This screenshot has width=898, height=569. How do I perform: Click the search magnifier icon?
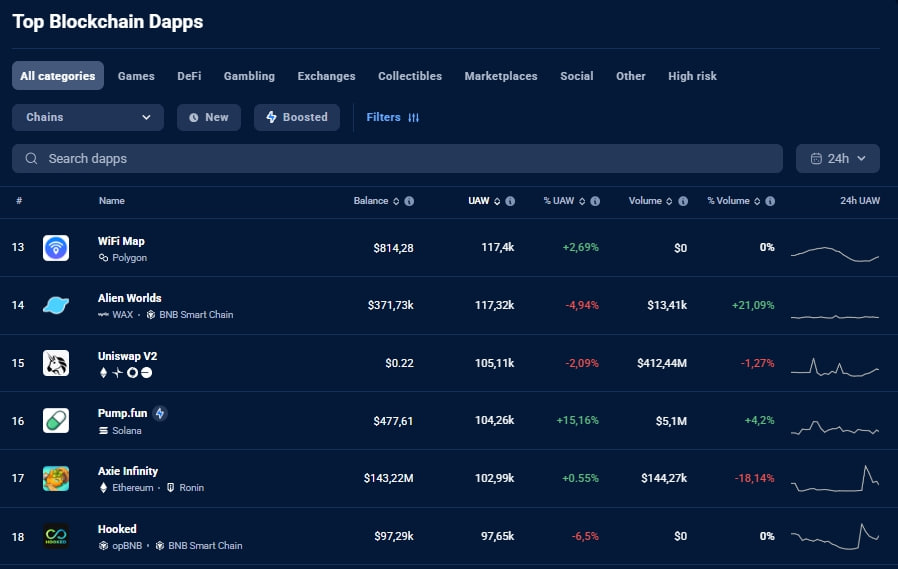click(31, 159)
